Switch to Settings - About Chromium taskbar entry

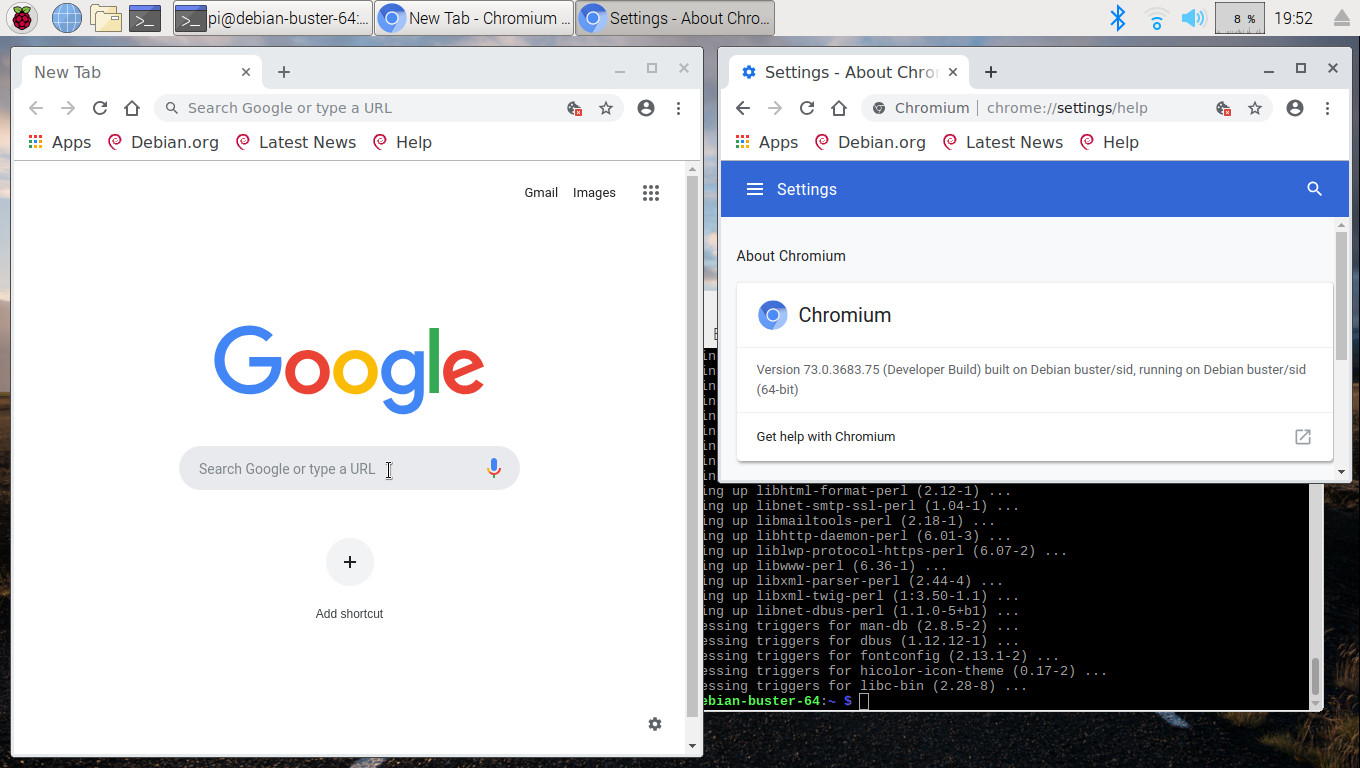pos(675,18)
